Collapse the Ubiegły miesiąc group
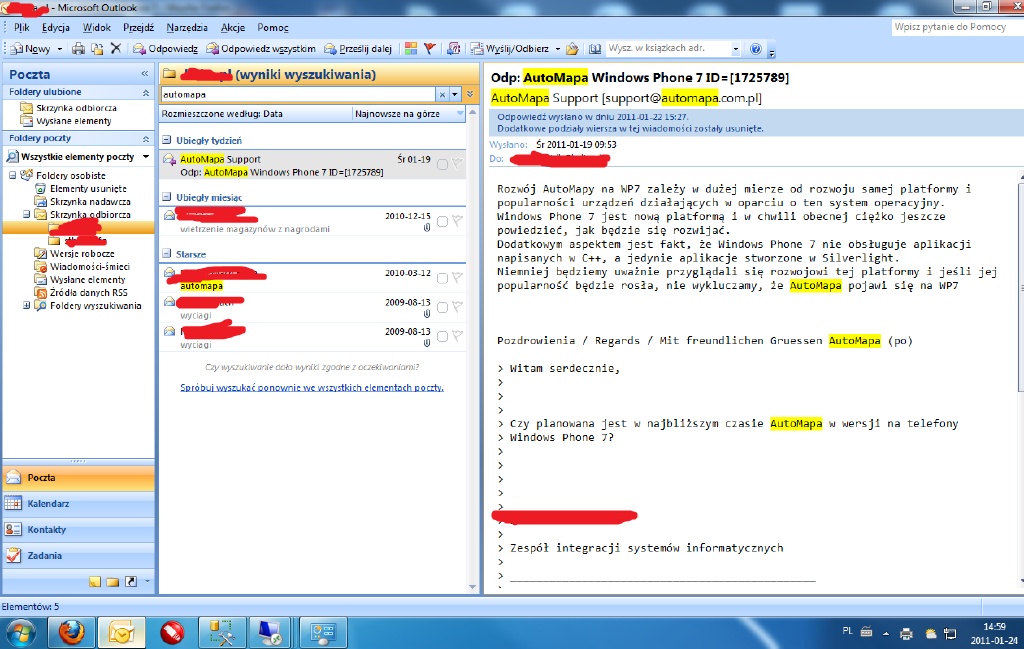 [x=167, y=197]
